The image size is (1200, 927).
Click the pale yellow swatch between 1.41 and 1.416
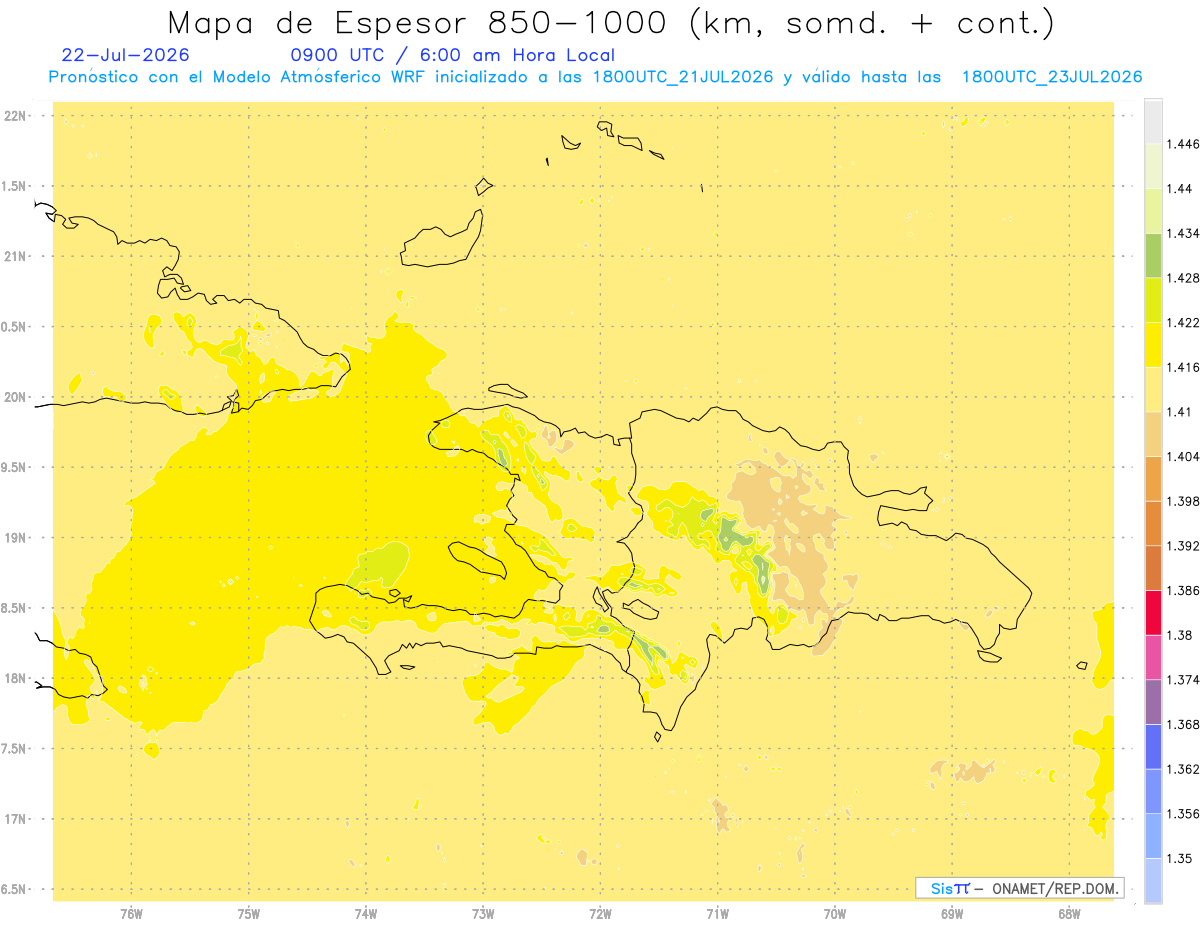click(1153, 389)
